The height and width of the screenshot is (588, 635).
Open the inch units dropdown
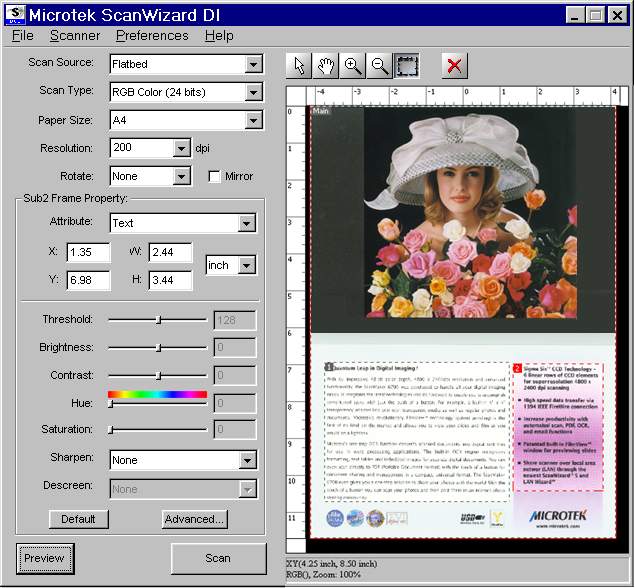246,265
